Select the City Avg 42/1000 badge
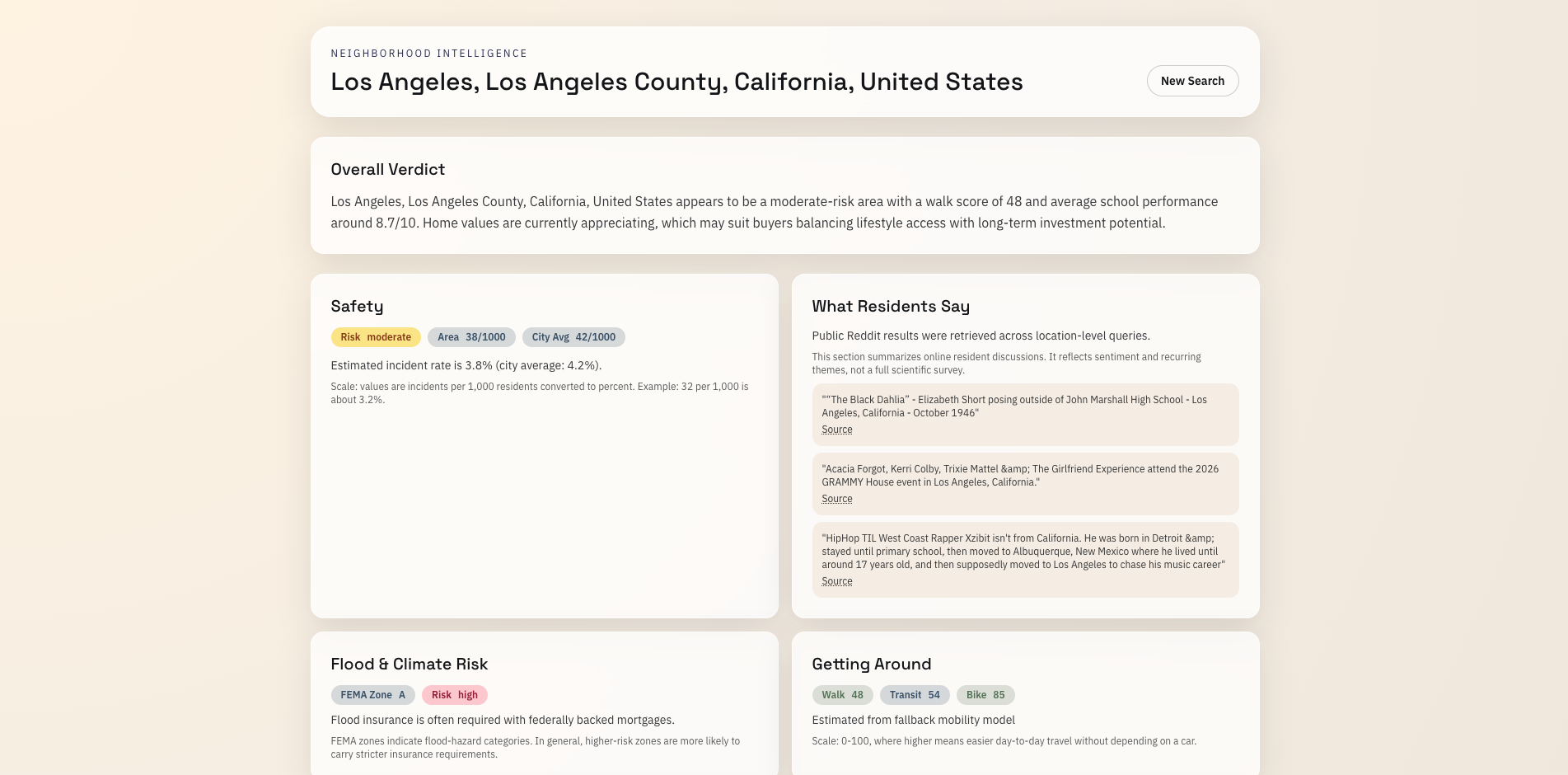Screen dimensions: 1568x775 (573, 337)
